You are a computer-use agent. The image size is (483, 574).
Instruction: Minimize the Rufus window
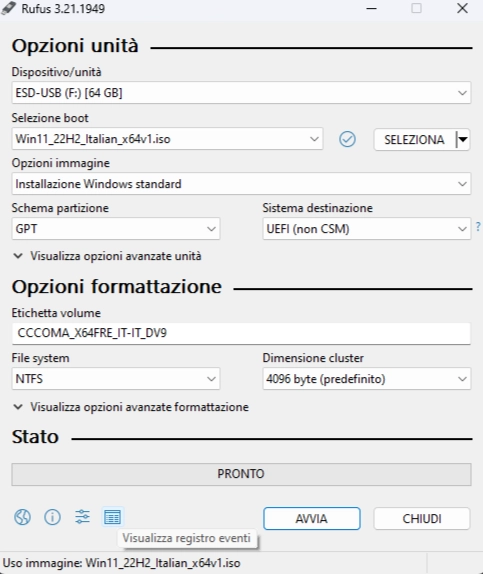coord(371,8)
